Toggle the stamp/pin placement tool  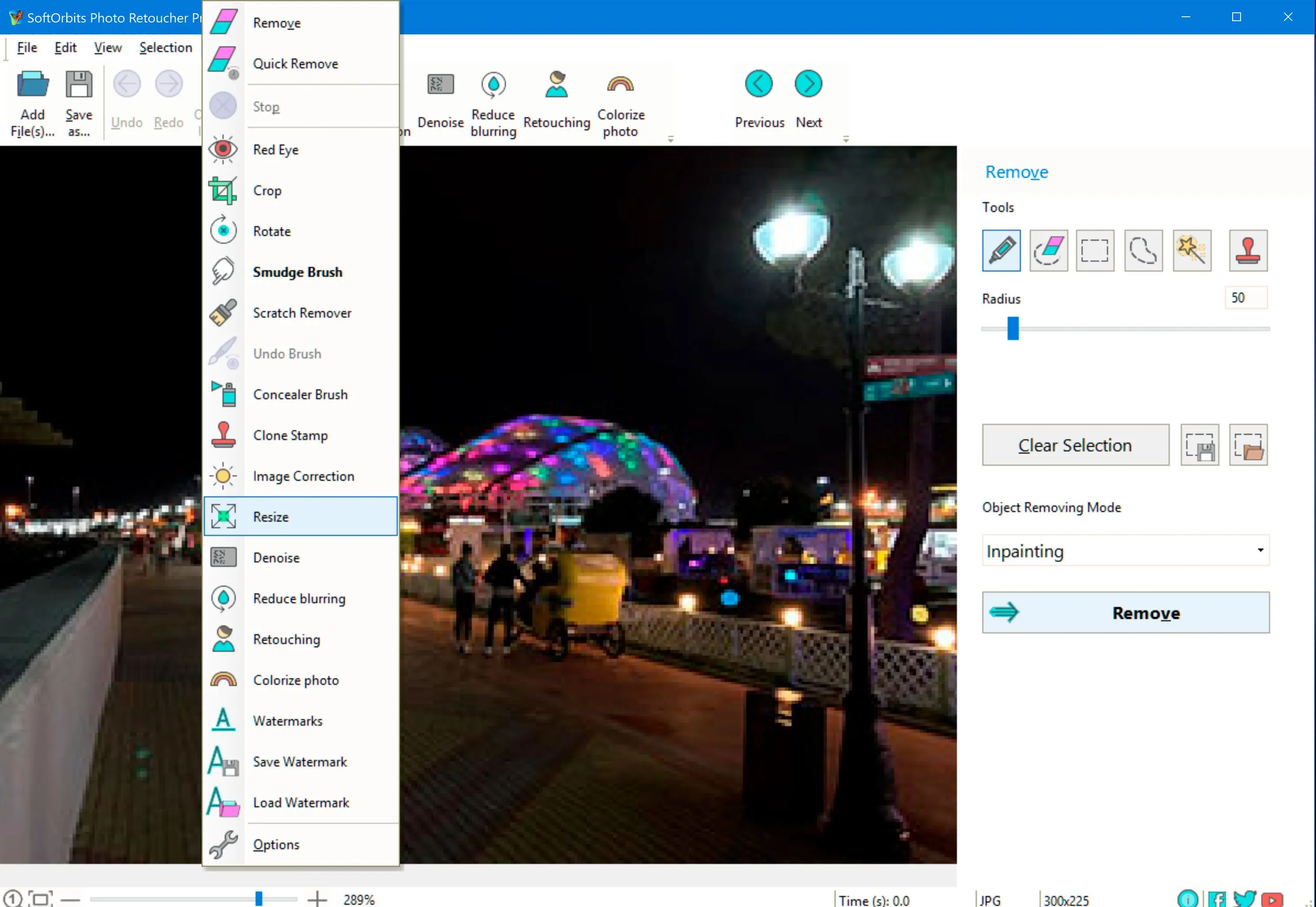point(1248,250)
